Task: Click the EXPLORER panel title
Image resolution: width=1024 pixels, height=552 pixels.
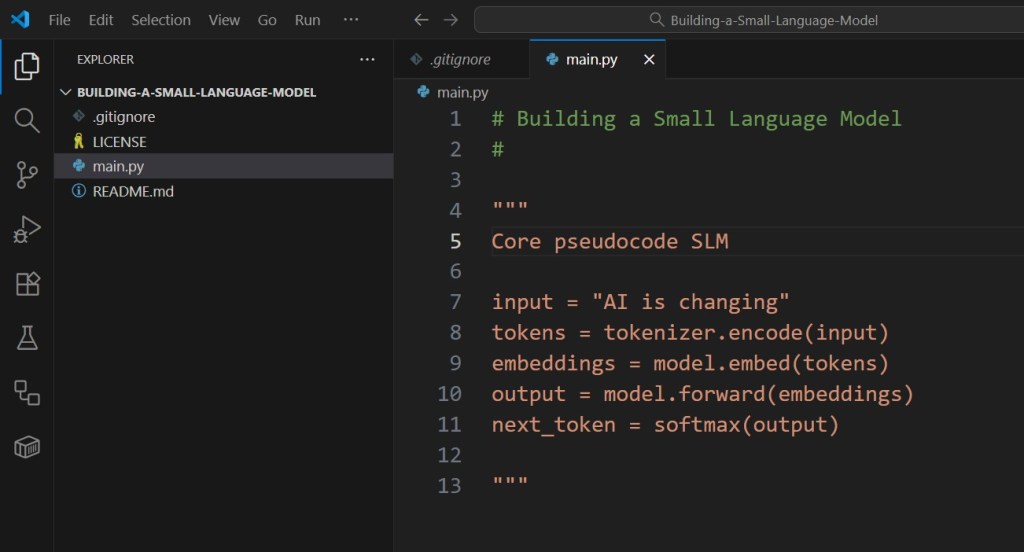Action: [105, 59]
